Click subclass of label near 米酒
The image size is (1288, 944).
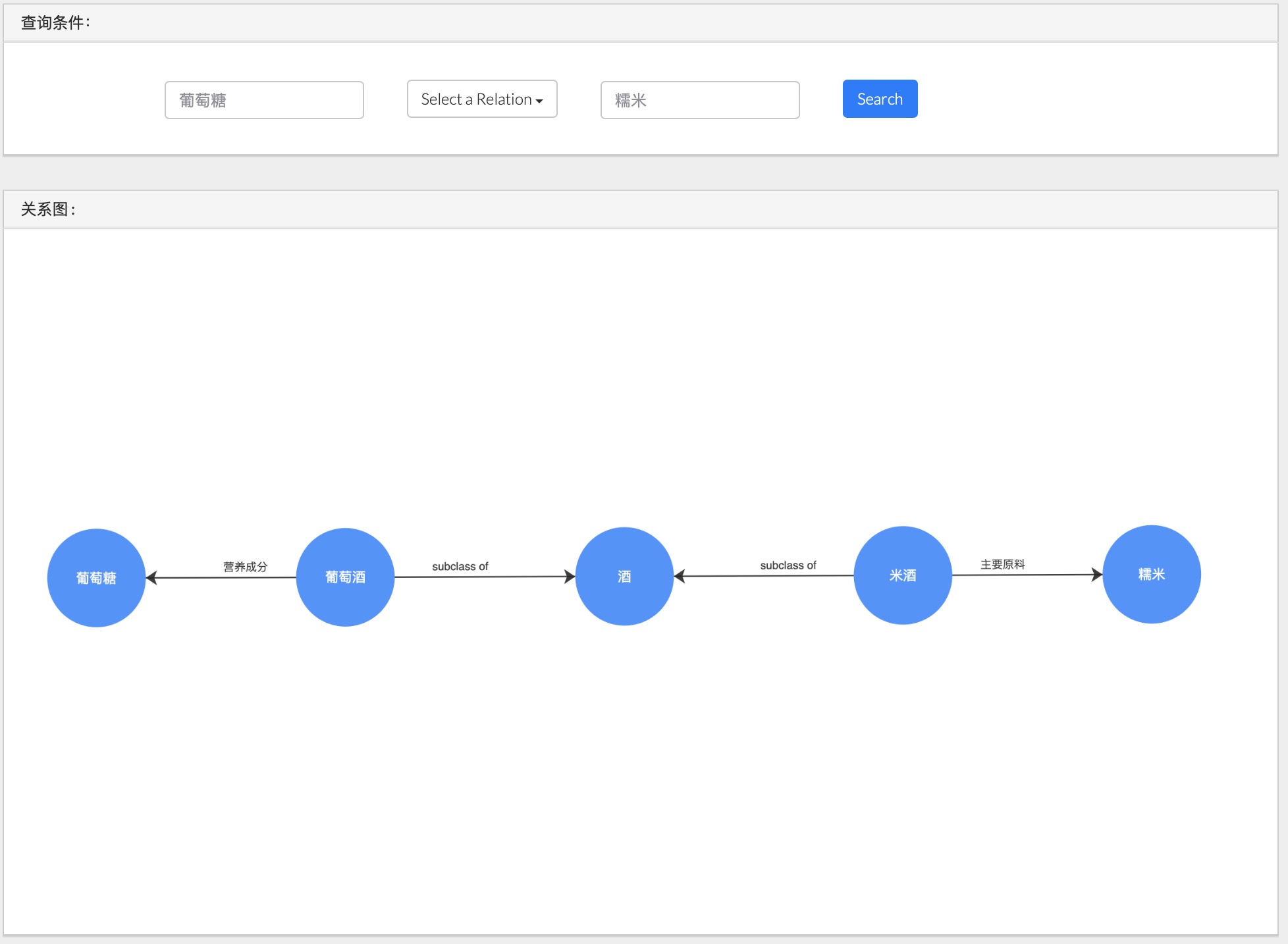(x=788, y=565)
